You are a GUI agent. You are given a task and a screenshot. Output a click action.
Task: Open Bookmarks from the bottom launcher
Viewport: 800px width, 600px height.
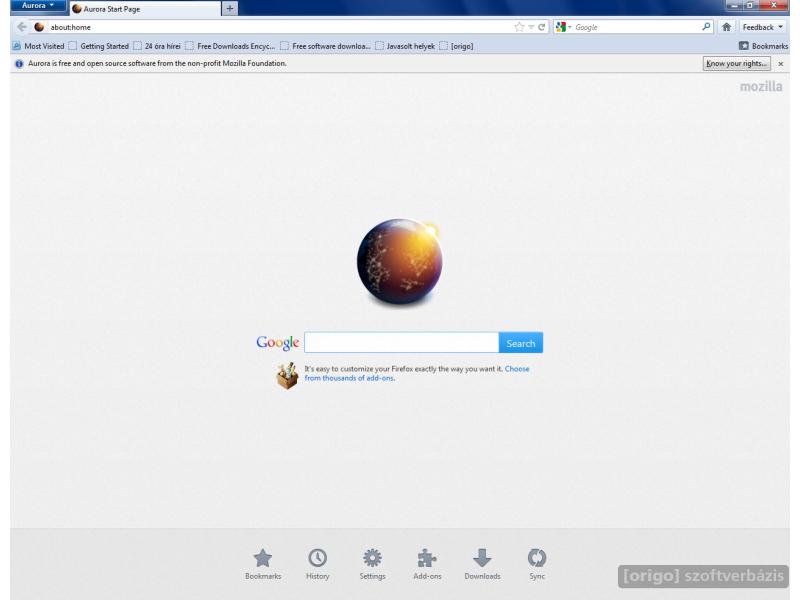coord(263,564)
